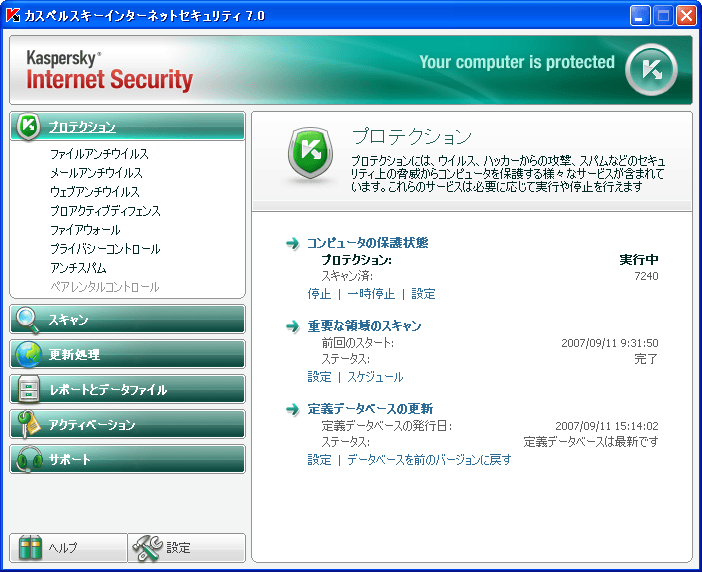Image resolution: width=702 pixels, height=572 pixels.
Task: Close the Kaspersky window
Action: pyautogui.click(x=686, y=16)
